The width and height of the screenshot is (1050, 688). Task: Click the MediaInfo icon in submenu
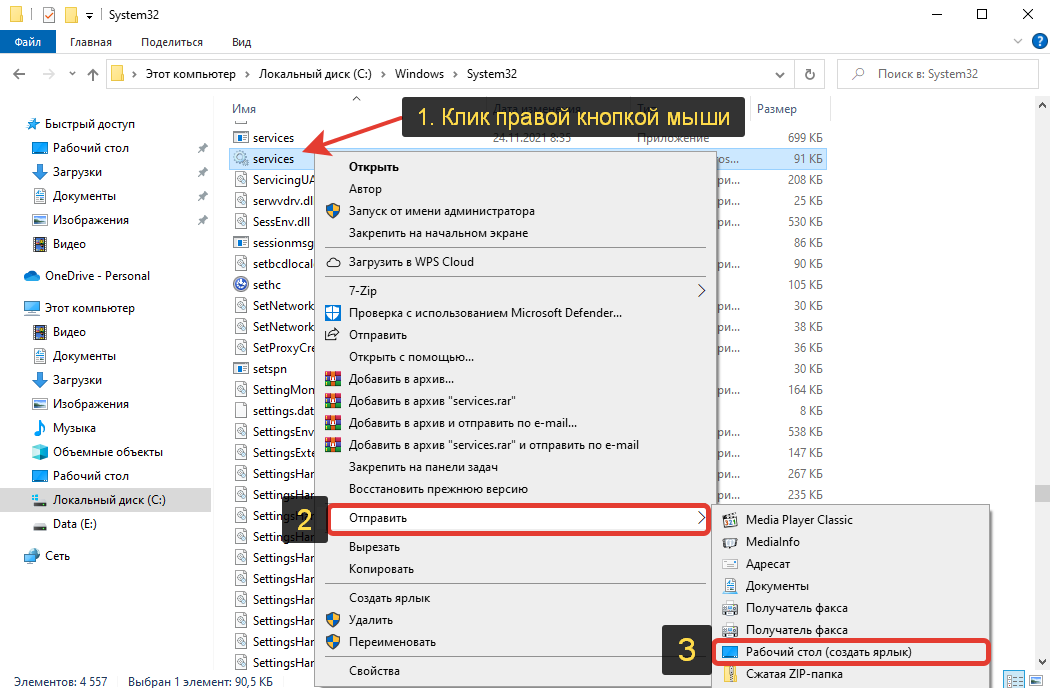click(729, 542)
